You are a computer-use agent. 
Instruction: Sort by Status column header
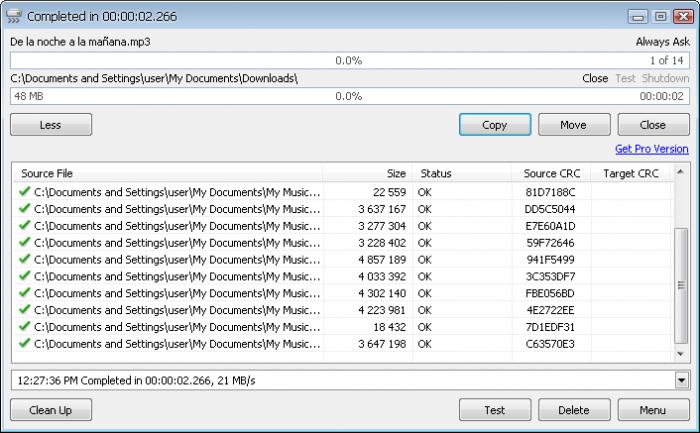click(462, 173)
